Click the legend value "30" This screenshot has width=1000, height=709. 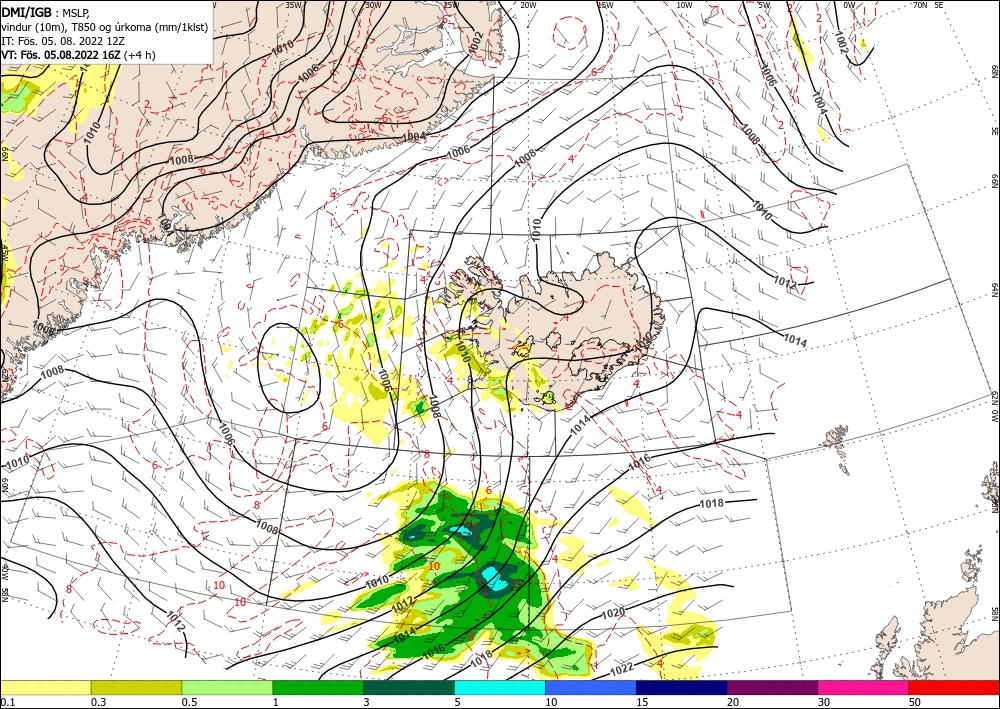(824, 702)
